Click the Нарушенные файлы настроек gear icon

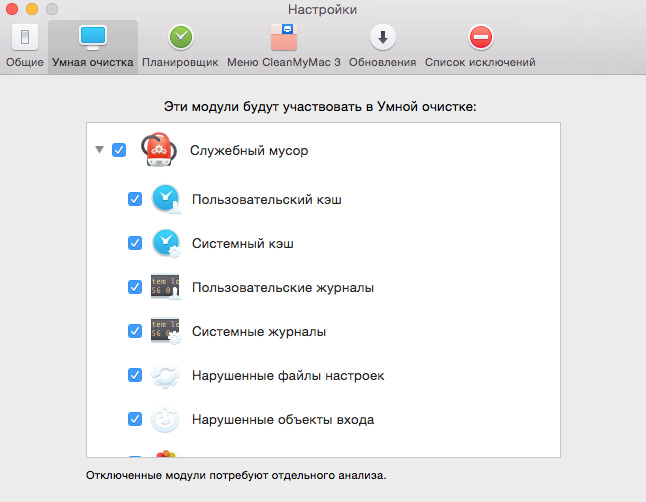pyautogui.click(x=165, y=375)
